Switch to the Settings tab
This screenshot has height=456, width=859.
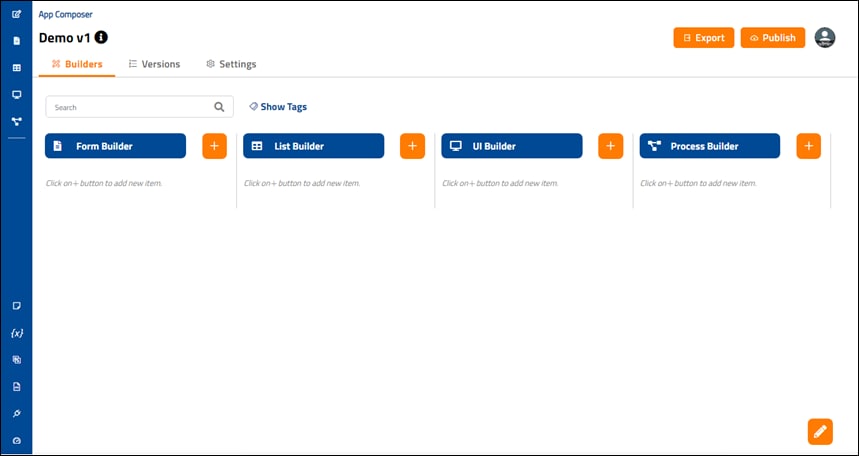(x=231, y=64)
